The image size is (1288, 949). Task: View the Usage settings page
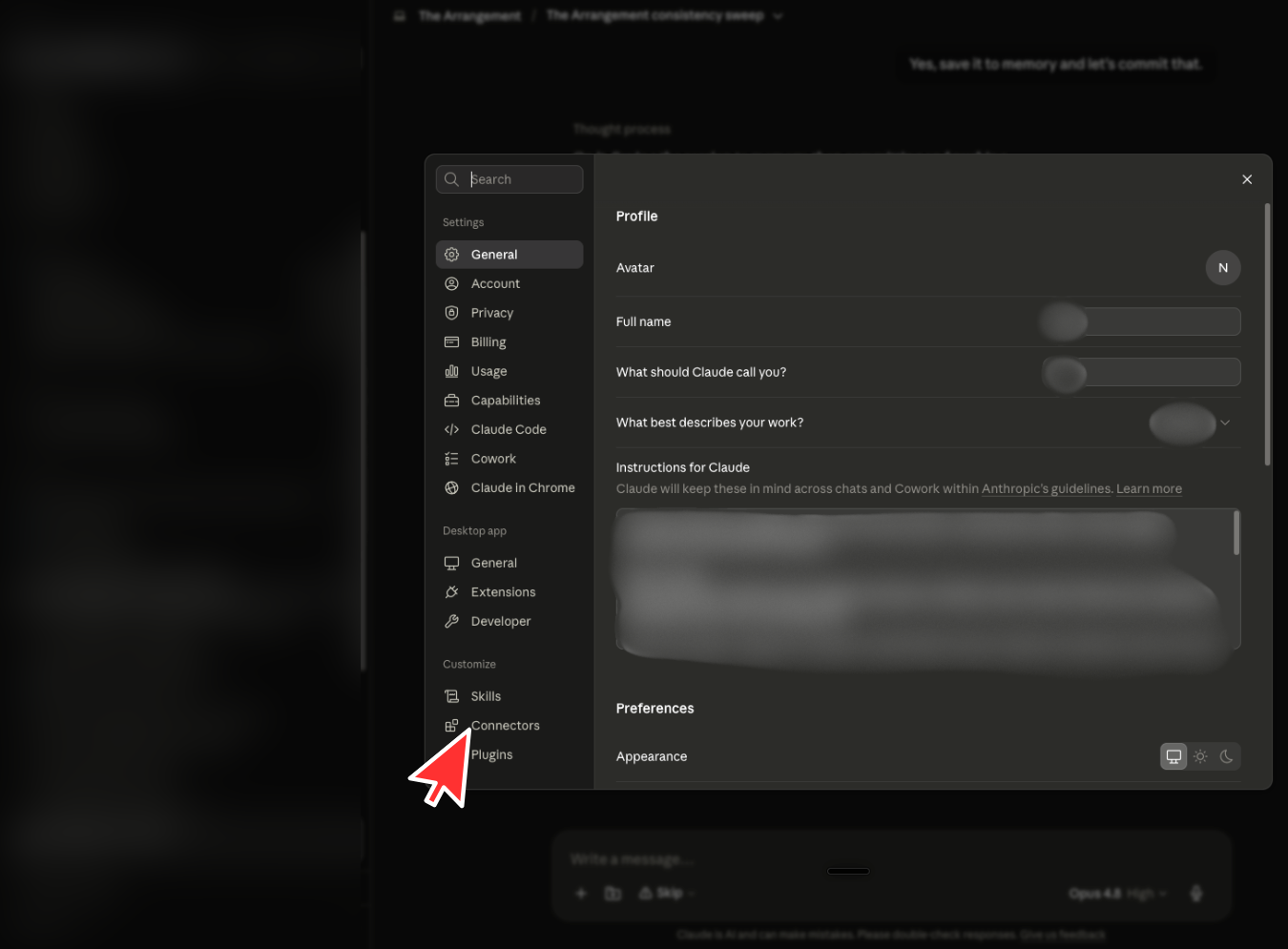(509, 371)
